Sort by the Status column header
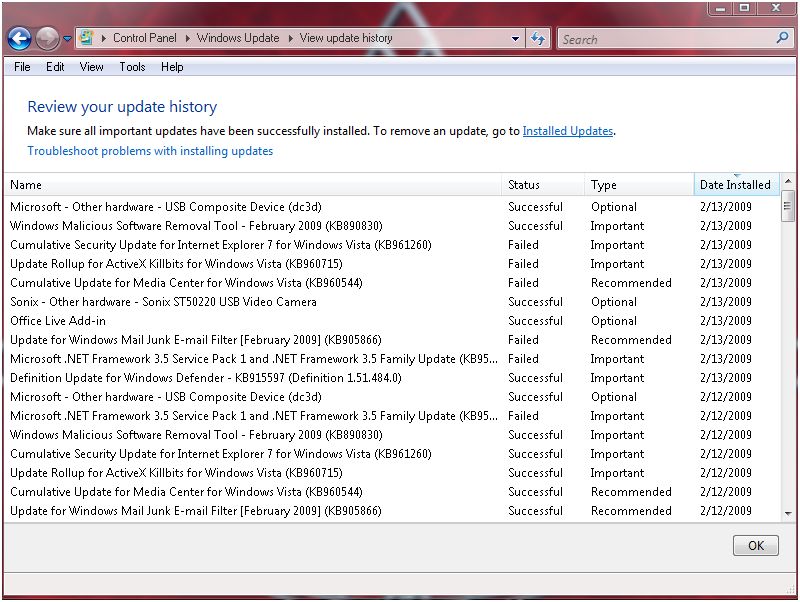Viewport: 800px width, 602px height. click(543, 185)
